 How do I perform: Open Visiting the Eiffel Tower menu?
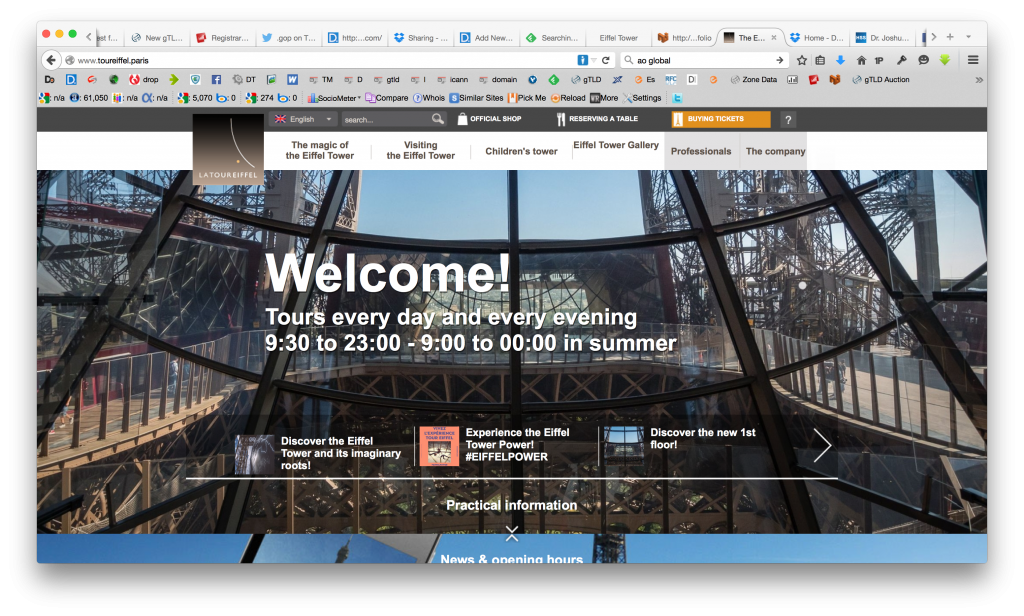(421, 150)
